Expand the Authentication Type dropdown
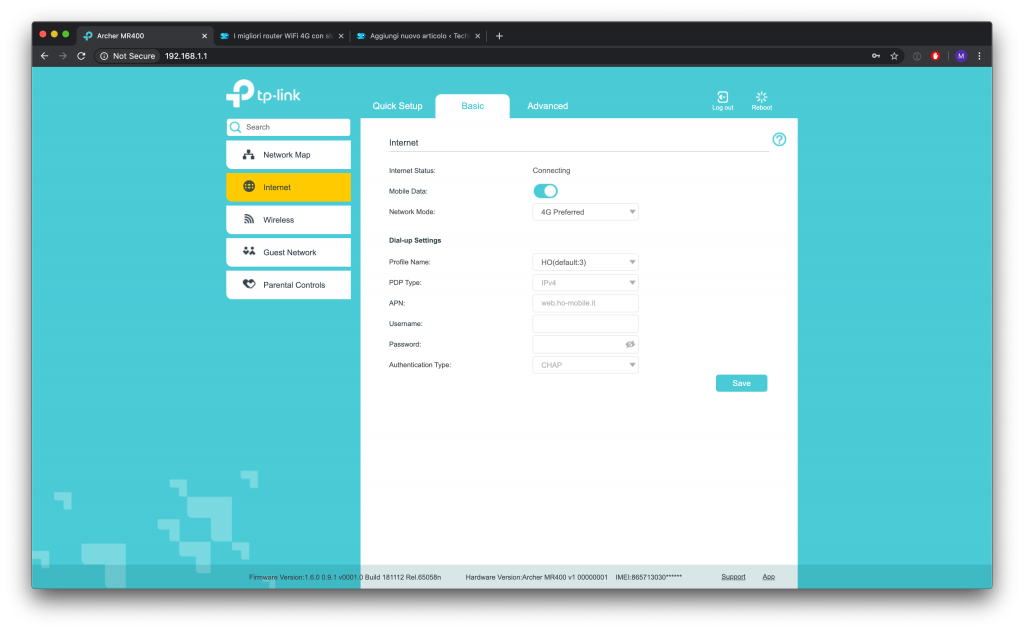The image size is (1024, 631). coord(585,365)
